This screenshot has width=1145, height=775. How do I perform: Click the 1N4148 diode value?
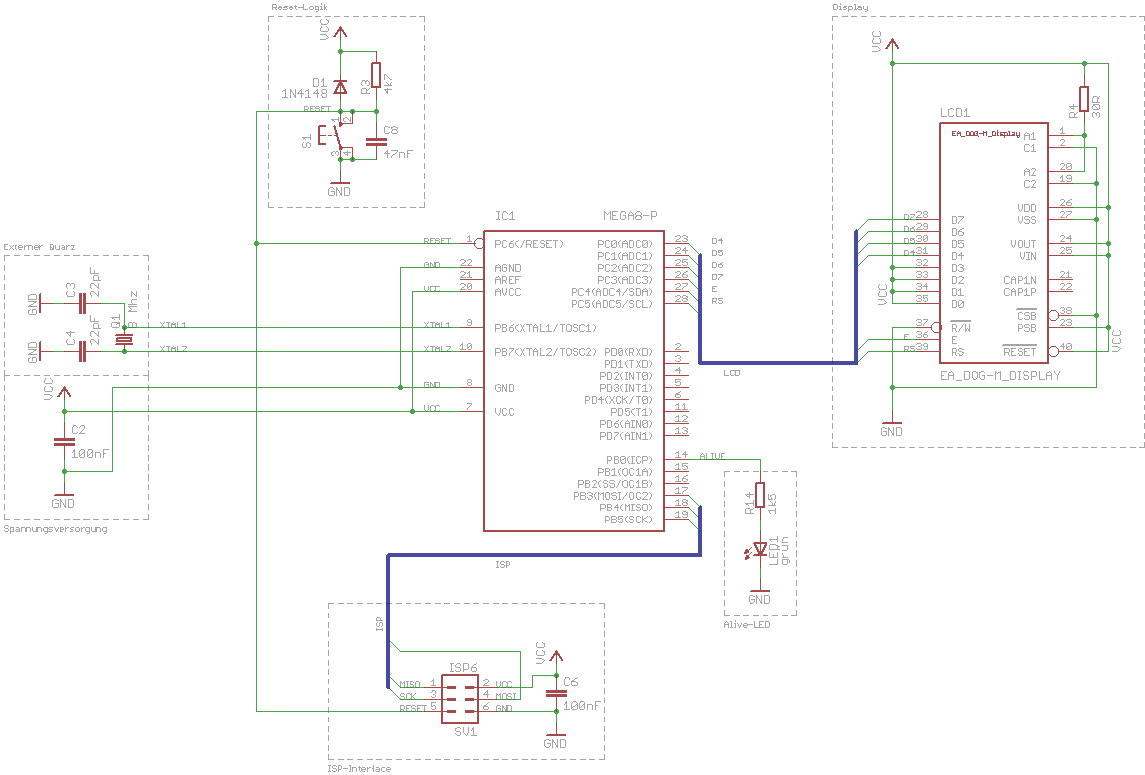[305, 93]
